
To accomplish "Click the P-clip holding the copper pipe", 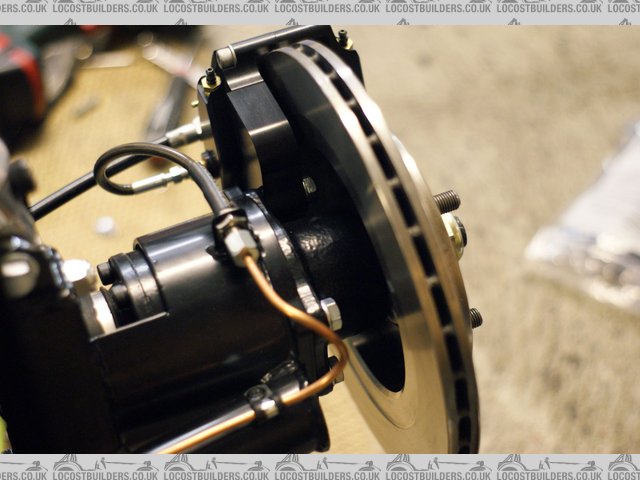I will [262, 402].
